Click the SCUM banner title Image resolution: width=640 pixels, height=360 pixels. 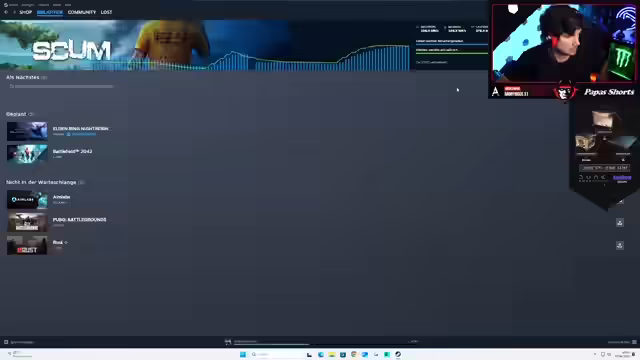[x=71, y=51]
